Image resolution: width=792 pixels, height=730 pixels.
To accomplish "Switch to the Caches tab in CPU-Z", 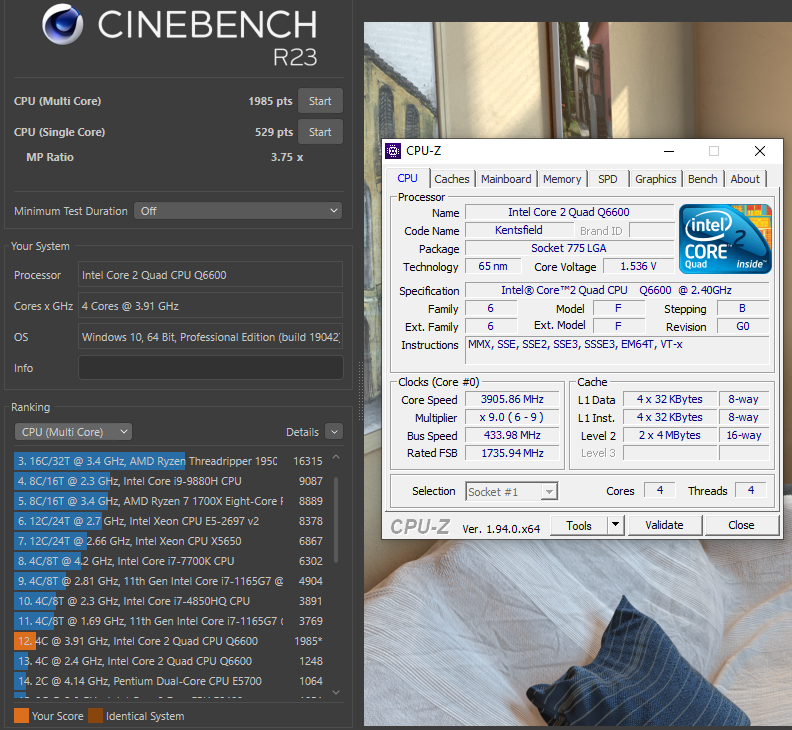I will point(452,179).
